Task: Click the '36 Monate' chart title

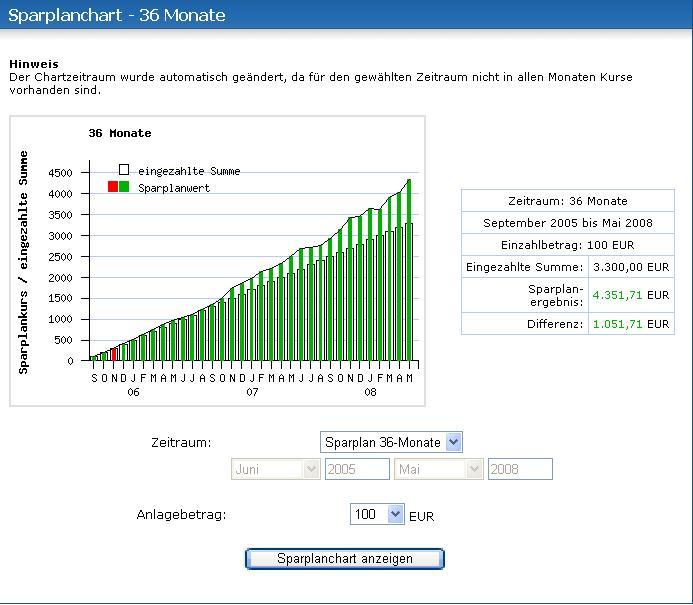Action: tap(120, 133)
